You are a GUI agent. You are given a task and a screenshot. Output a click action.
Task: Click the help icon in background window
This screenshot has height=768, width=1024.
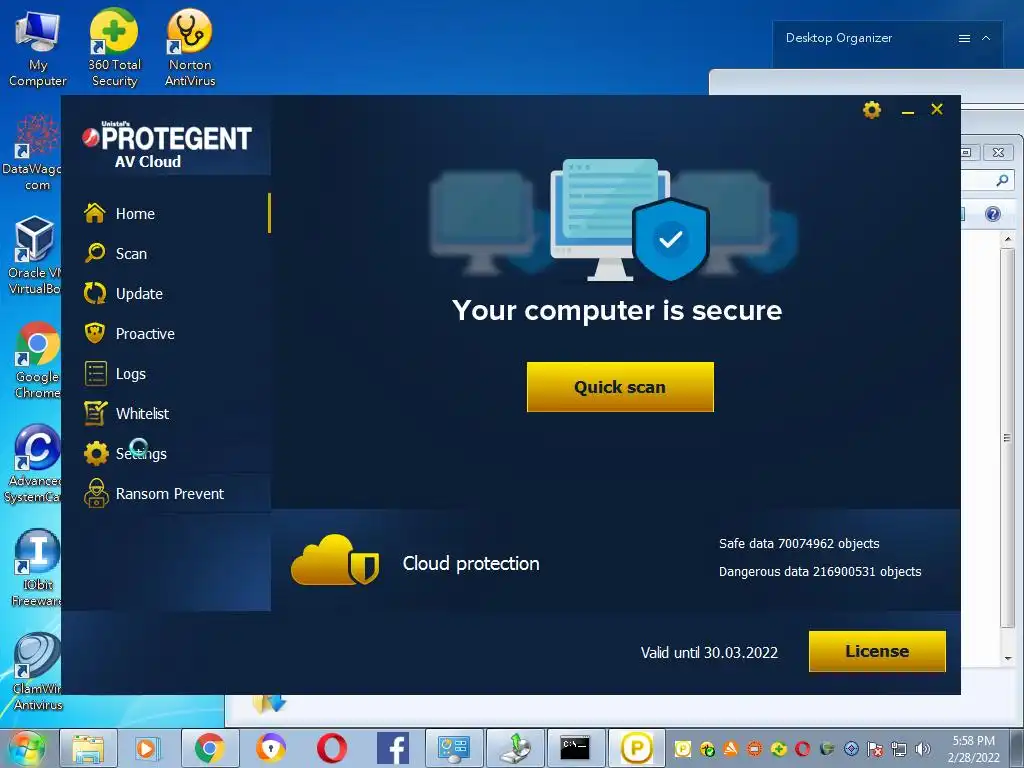[x=993, y=214]
